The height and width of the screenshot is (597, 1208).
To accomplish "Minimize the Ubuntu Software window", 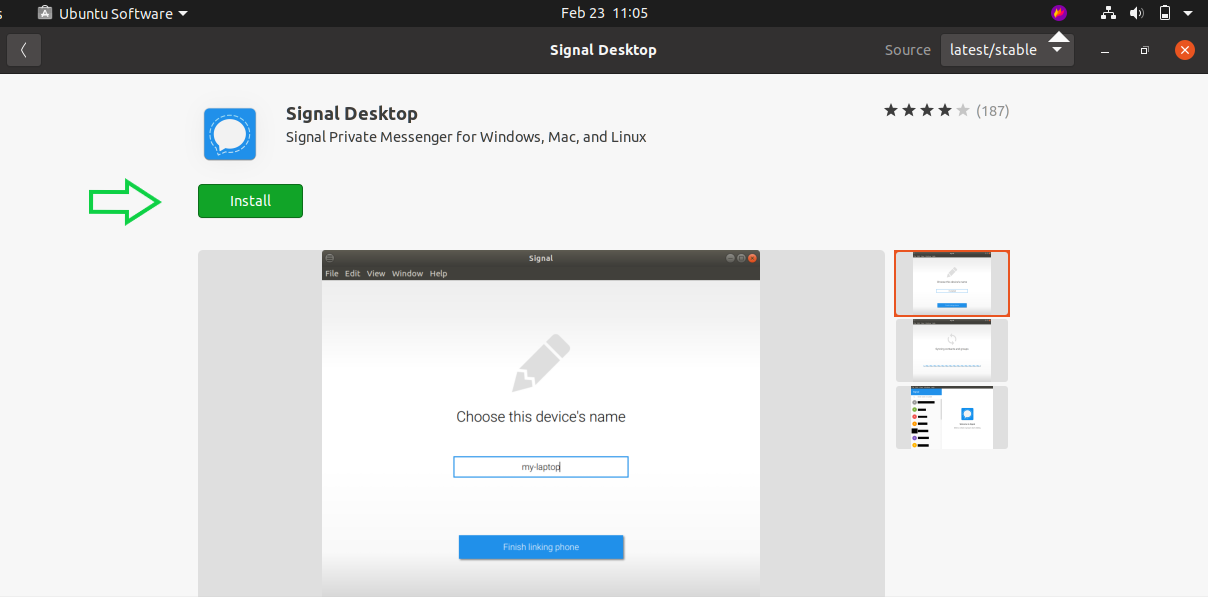I will pyautogui.click(x=1104, y=50).
